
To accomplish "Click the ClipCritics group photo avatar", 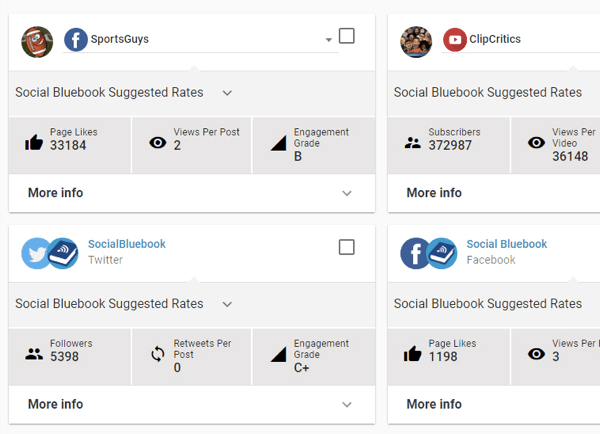I will pos(416,42).
